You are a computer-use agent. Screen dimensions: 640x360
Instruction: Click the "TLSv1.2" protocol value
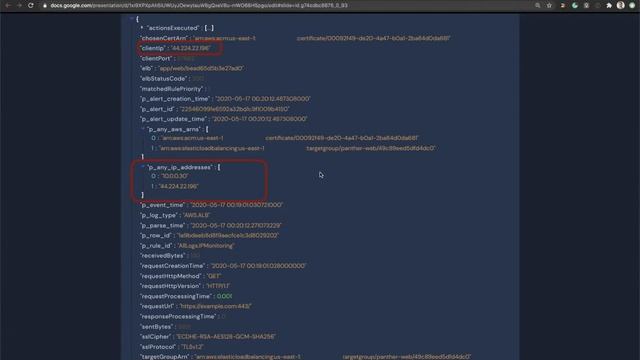tap(193, 347)
